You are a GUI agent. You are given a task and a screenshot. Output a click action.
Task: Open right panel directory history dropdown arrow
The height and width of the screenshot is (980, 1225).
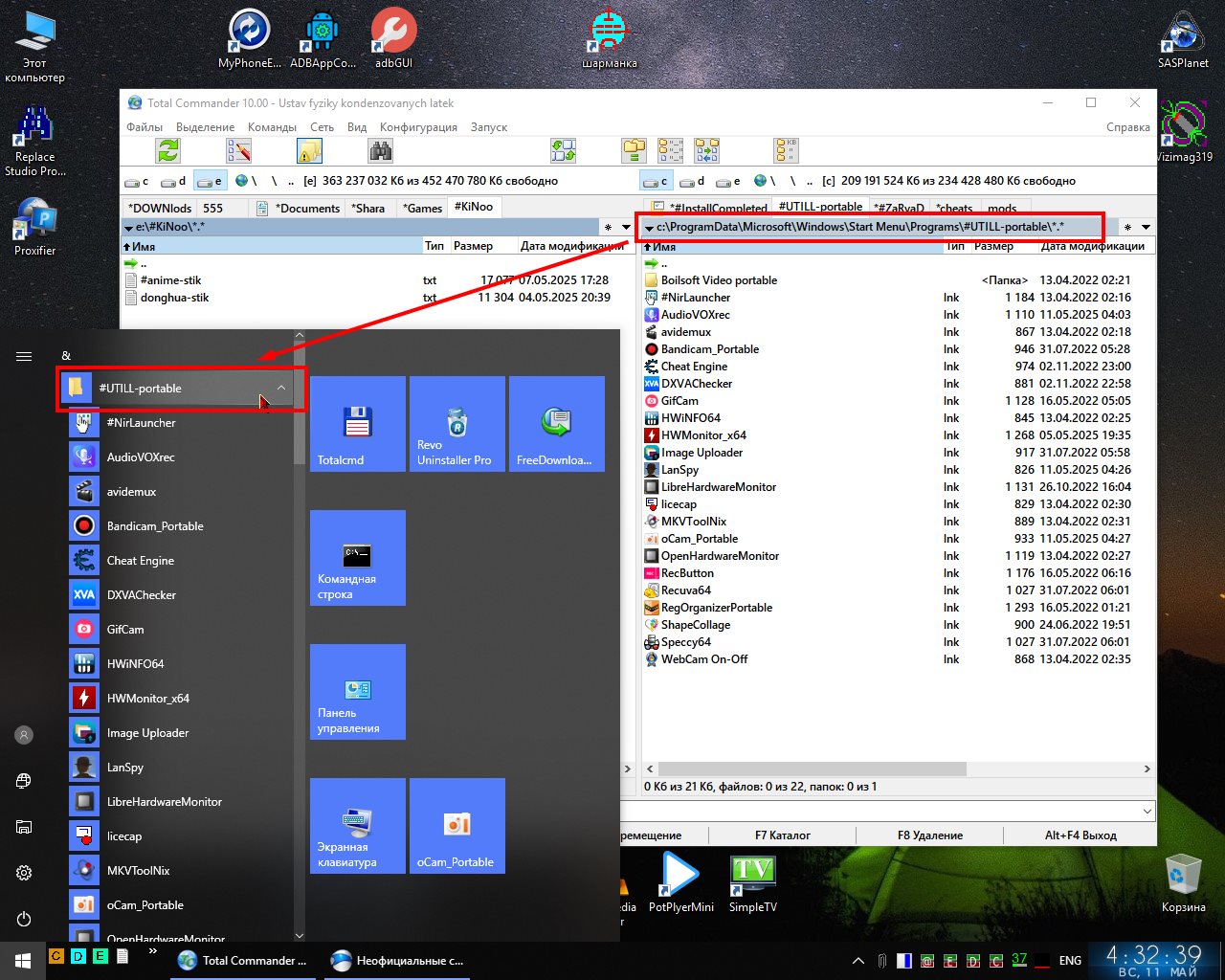1146,228
